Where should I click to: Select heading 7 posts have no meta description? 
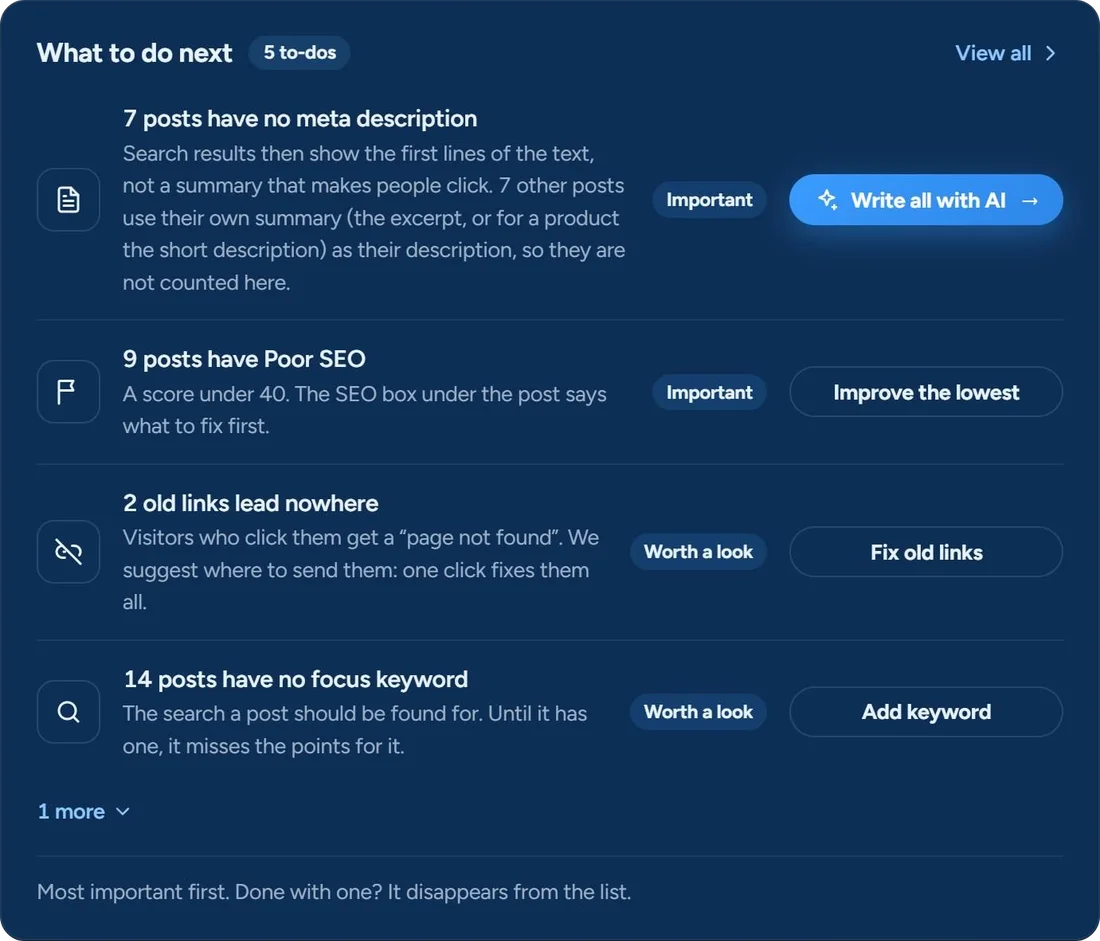tap(300, 119)
